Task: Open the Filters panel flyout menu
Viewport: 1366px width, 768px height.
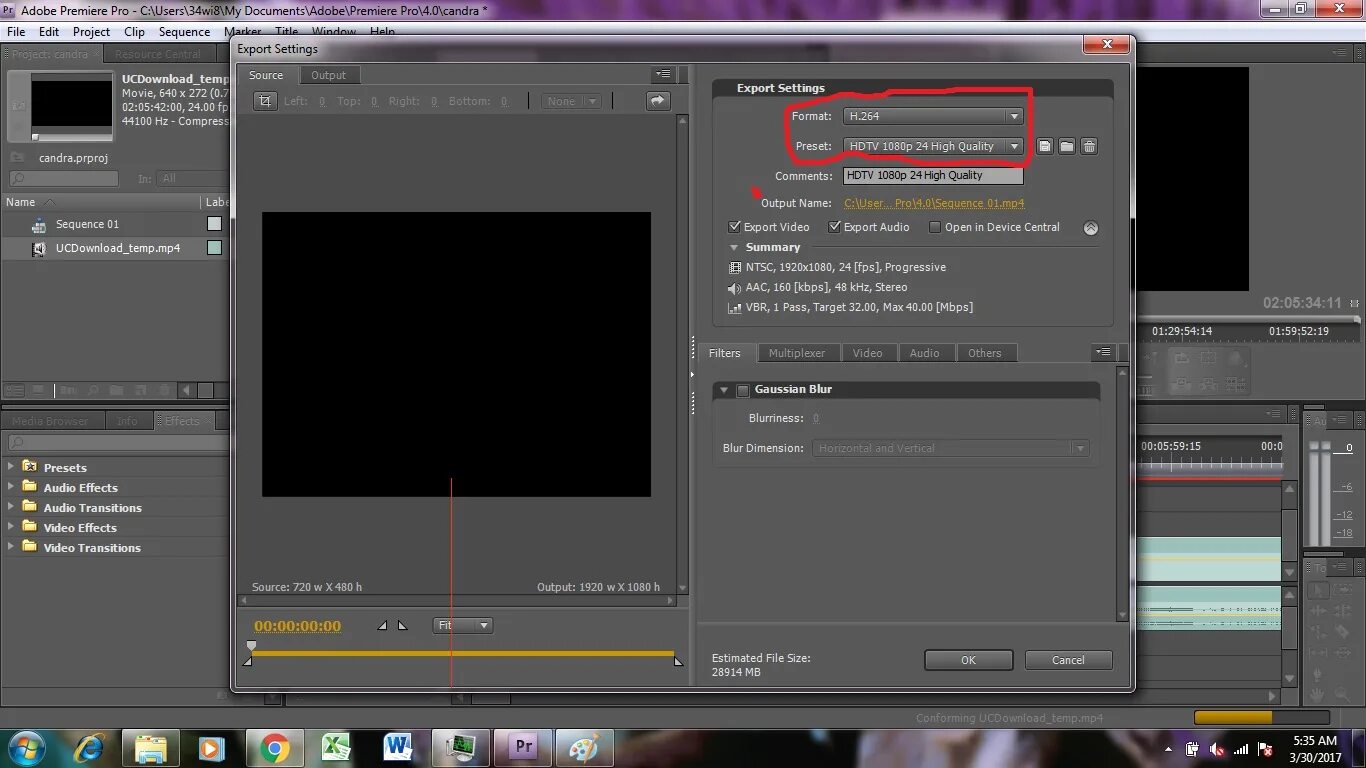Action: (1103, 352)
